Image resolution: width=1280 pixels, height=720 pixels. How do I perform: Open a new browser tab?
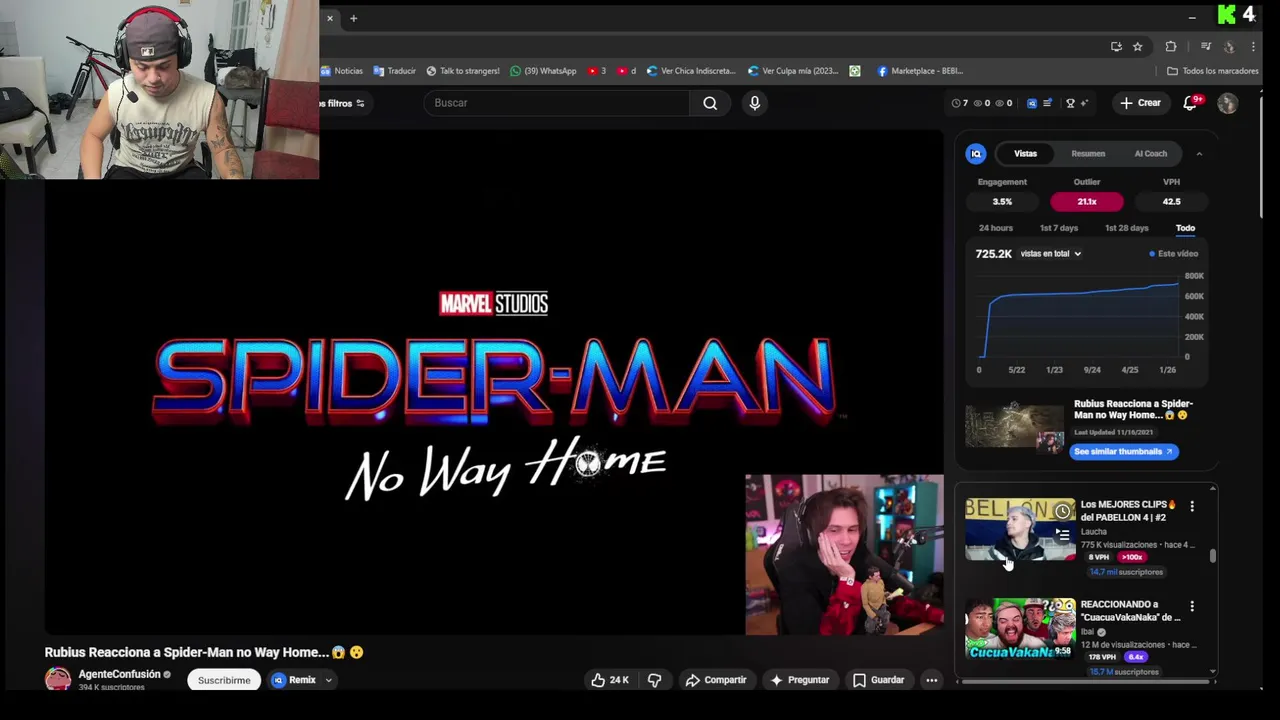pyautogui.click(x=353, y=18)
